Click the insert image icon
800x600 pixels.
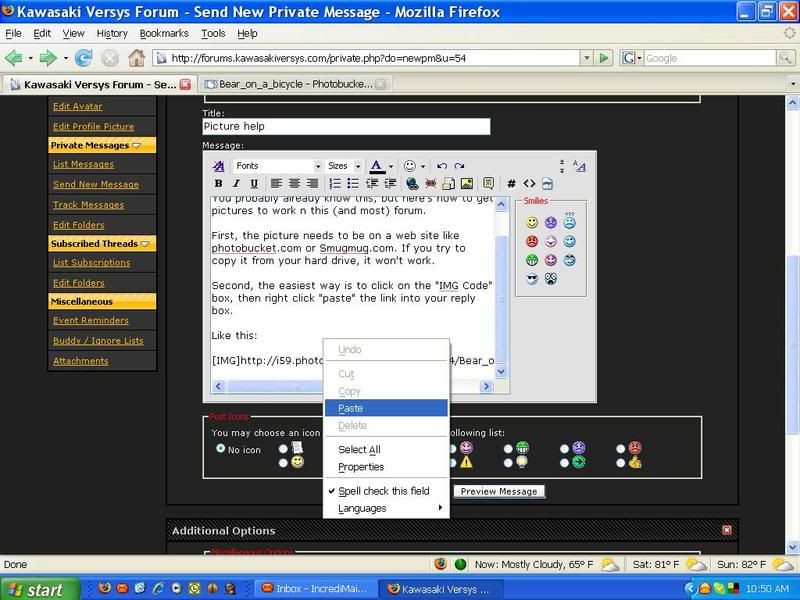466,184
